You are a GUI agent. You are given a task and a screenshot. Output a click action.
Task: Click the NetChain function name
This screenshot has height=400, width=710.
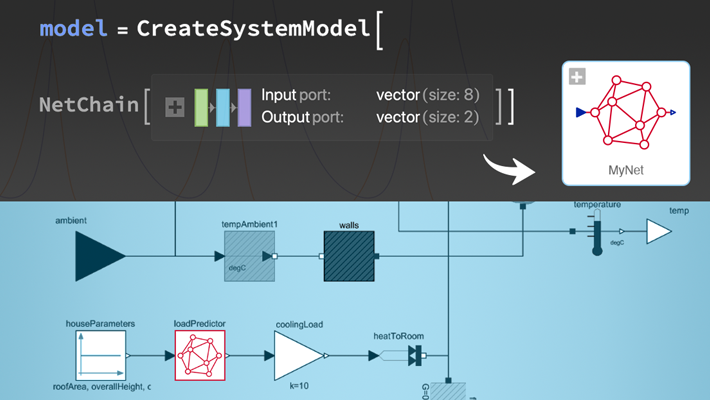pos(89,105)
